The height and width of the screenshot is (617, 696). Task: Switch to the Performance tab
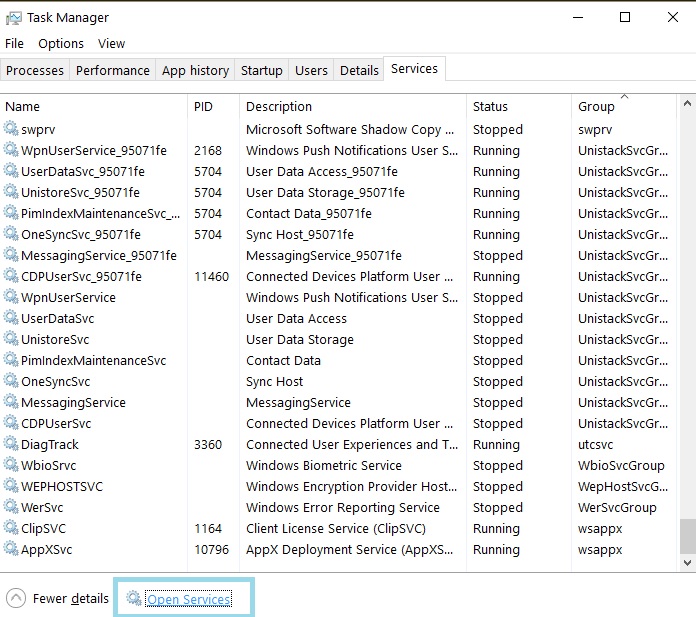[113, 70]
